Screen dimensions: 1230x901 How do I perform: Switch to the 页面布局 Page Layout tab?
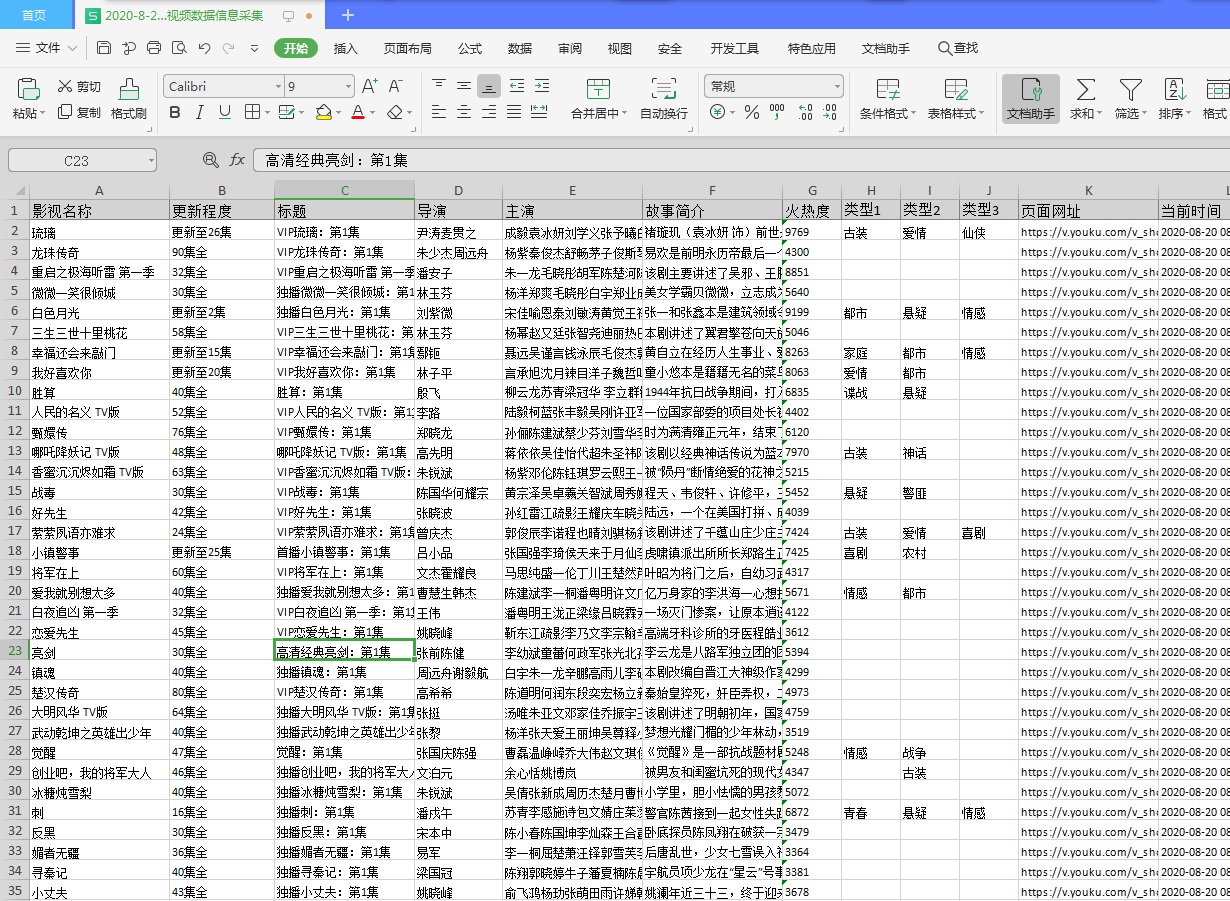point(408,48)
